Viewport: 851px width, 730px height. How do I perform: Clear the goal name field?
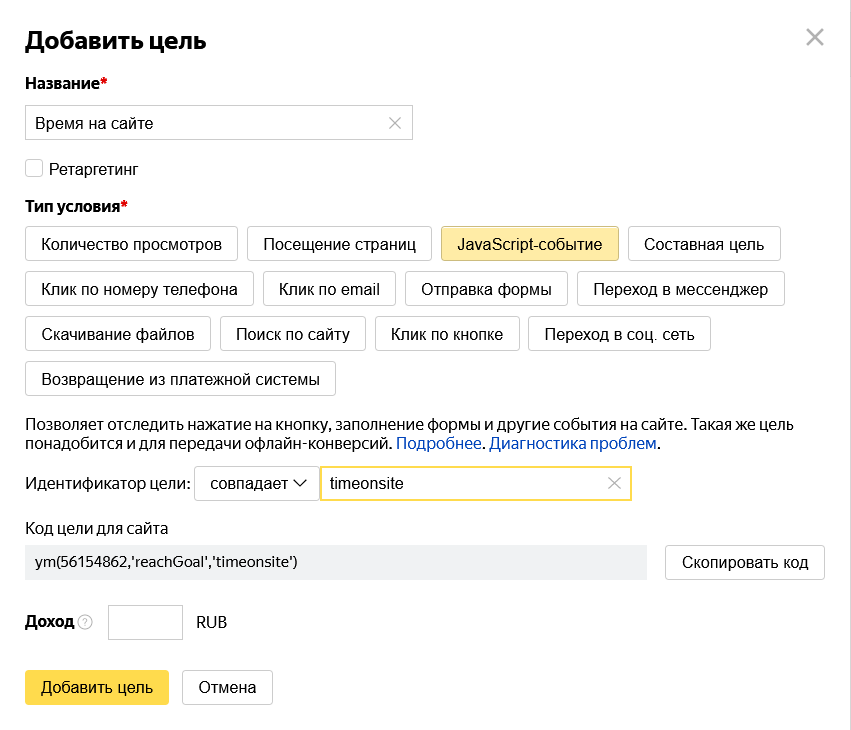tap(394, 123)
